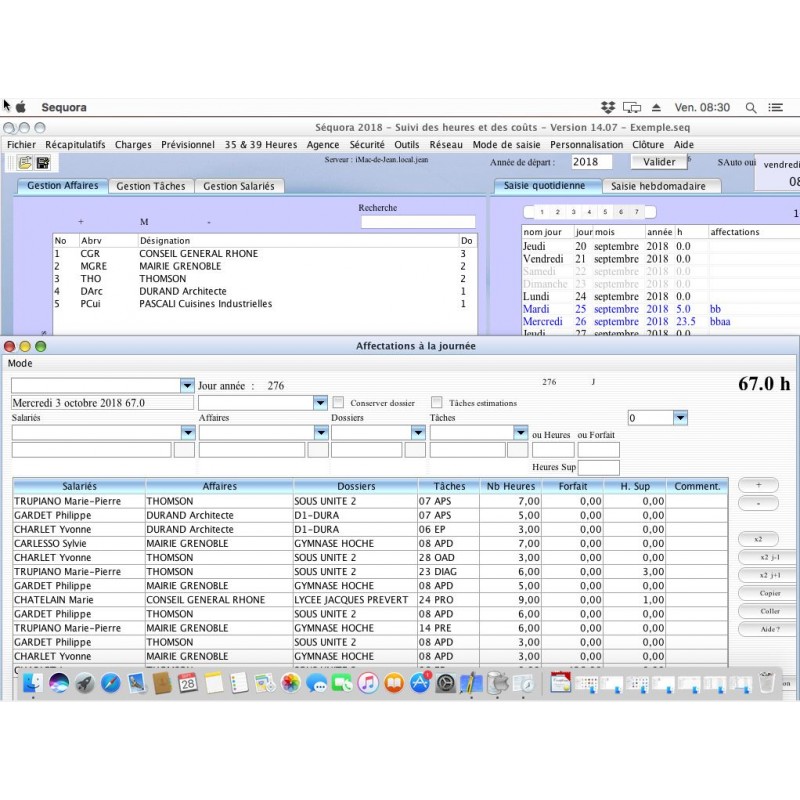Toggle the Tâches estimations checkbox
This screenshot has height=800, width=800.
click(x=437, y=403)
